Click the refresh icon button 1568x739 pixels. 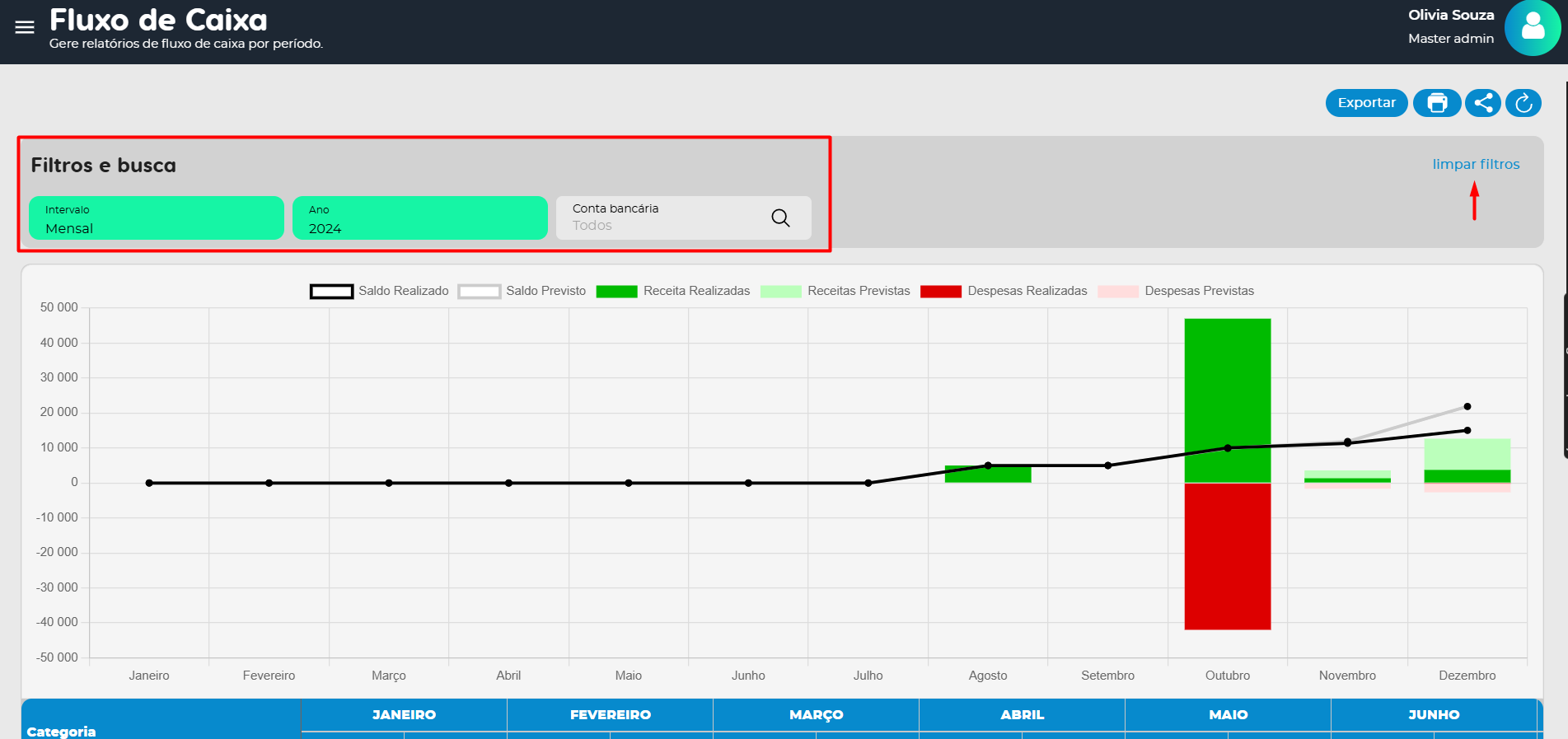tap(1524, 103)
